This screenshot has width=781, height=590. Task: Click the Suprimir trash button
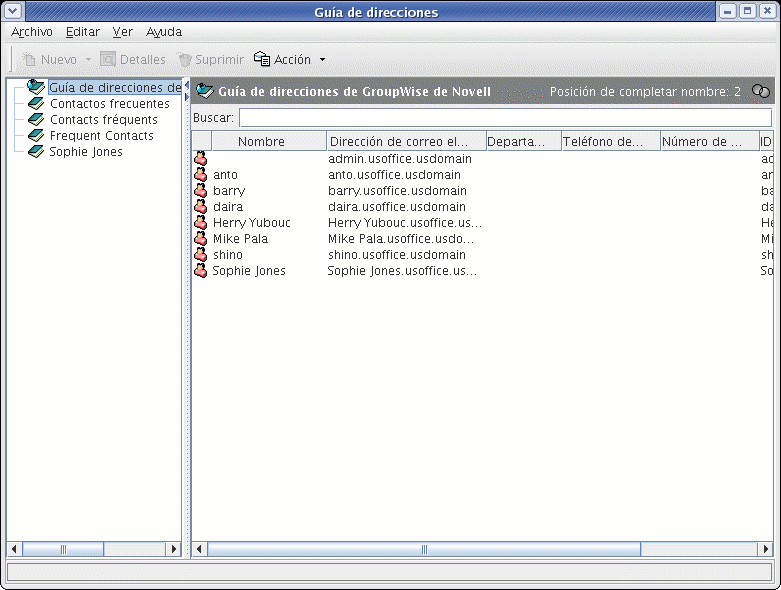click(211, 59)
